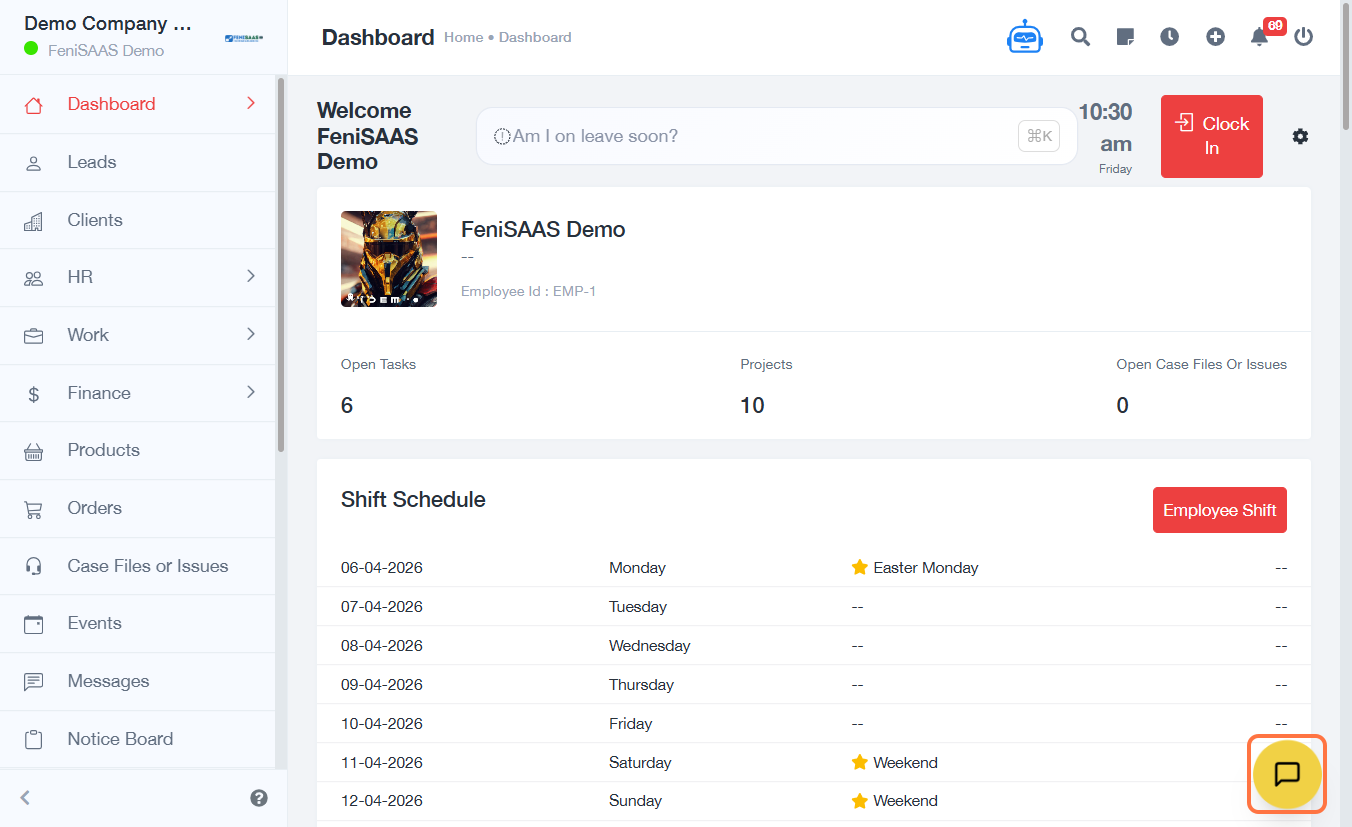This screenshot has width=1352, height=827.
Task: Open the yellow chat bubble widget
Action: pos(1287,774)
